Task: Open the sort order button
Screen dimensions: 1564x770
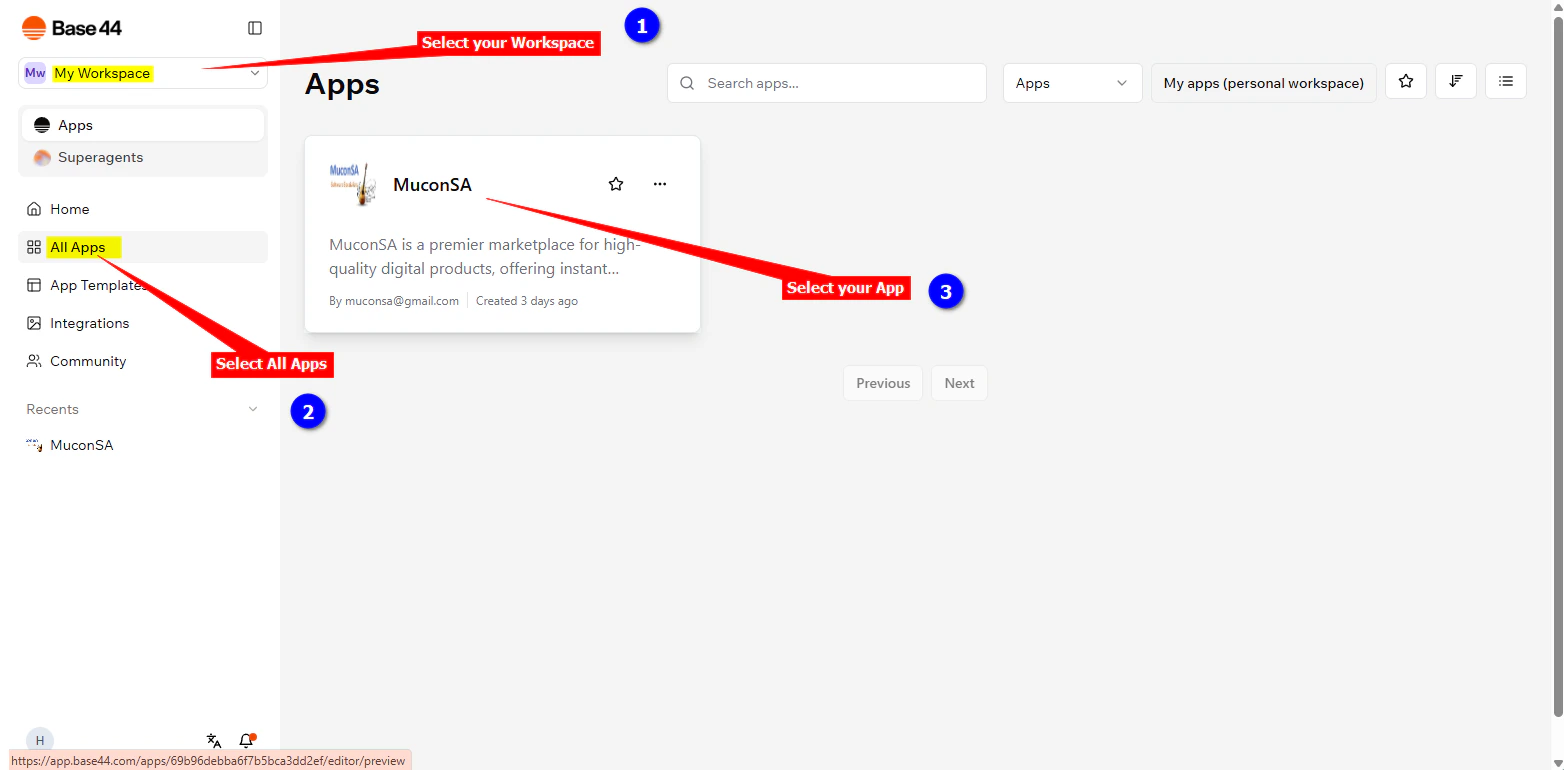Action: 1456,81
